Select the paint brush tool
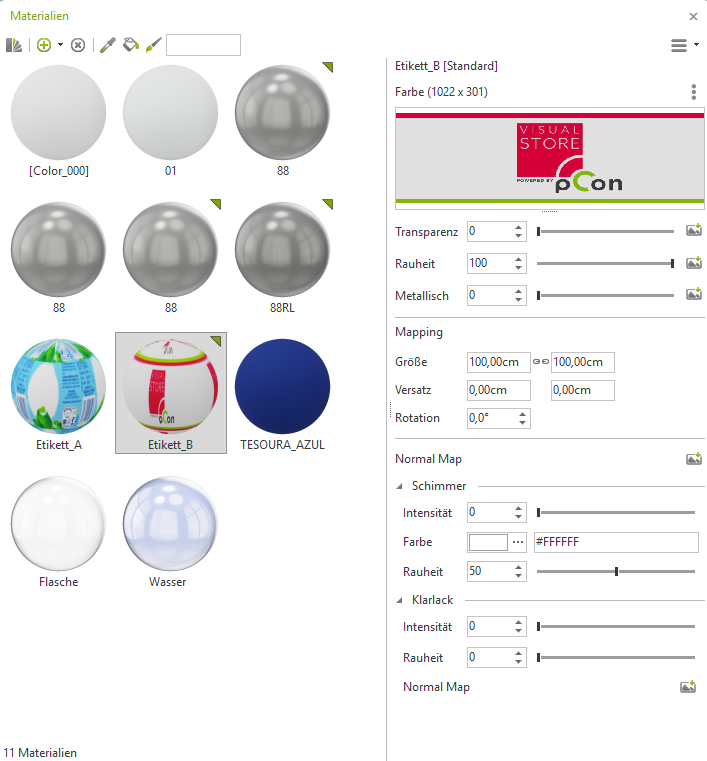 tap(152, 45)
